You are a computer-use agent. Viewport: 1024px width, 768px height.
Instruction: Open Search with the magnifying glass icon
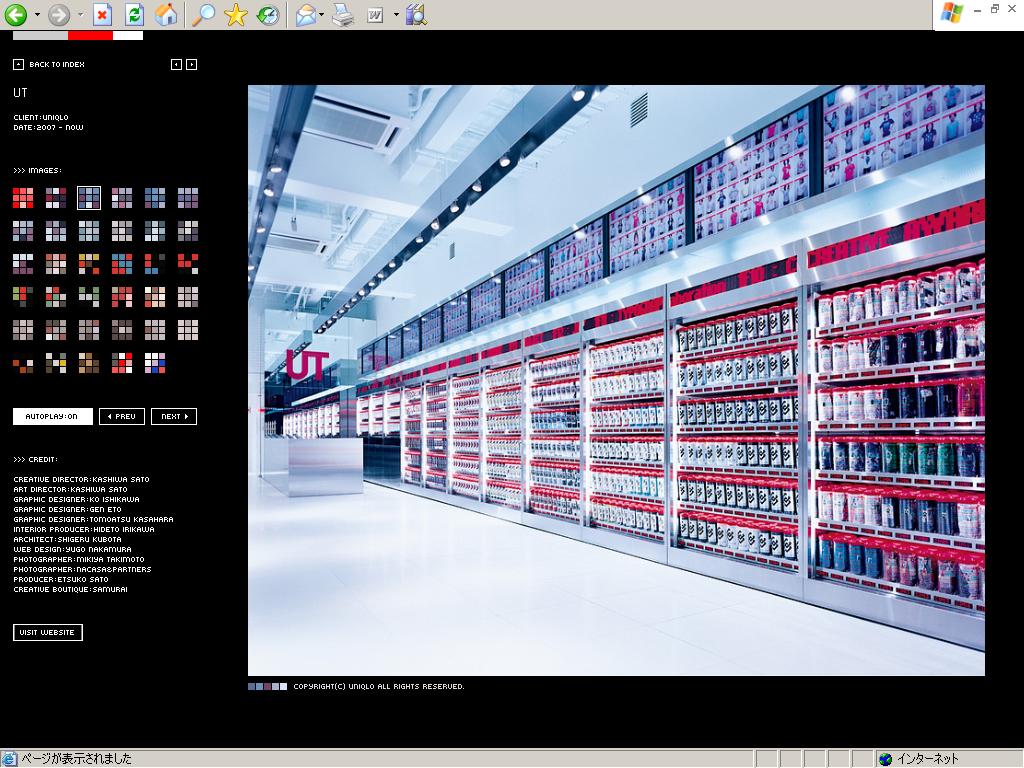pyautogui.click(x=203, y=14)
